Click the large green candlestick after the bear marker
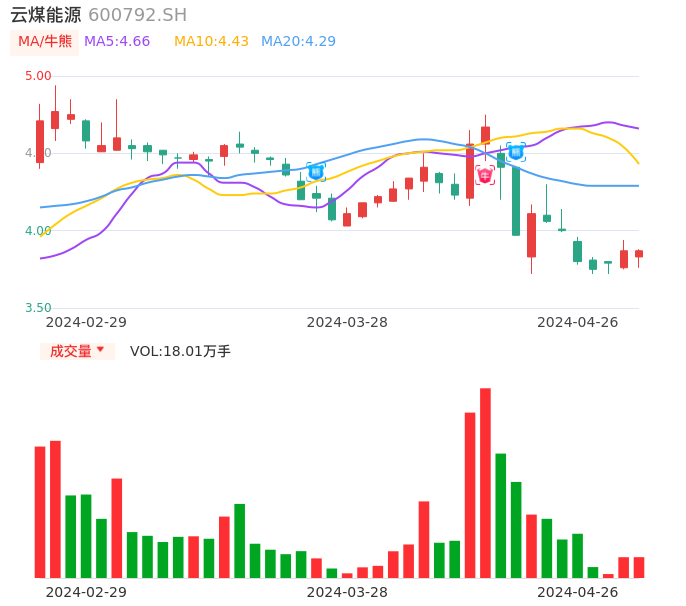This screenshot has width=686, height=606. (x=516, y=200)
